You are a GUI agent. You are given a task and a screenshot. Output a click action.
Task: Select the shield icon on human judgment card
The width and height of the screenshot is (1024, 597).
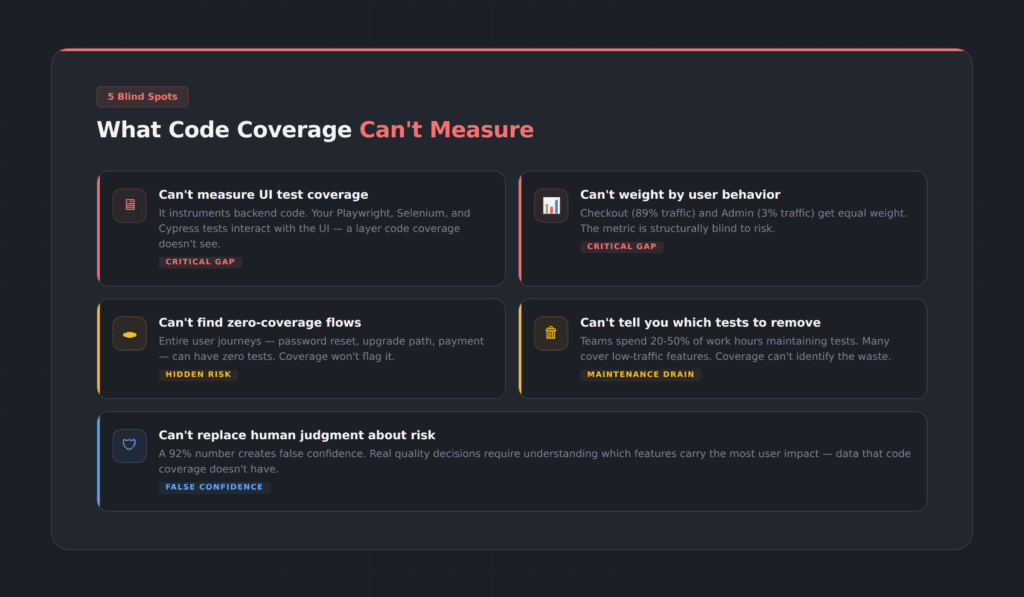pyautogui.click(x=129, y=445)
